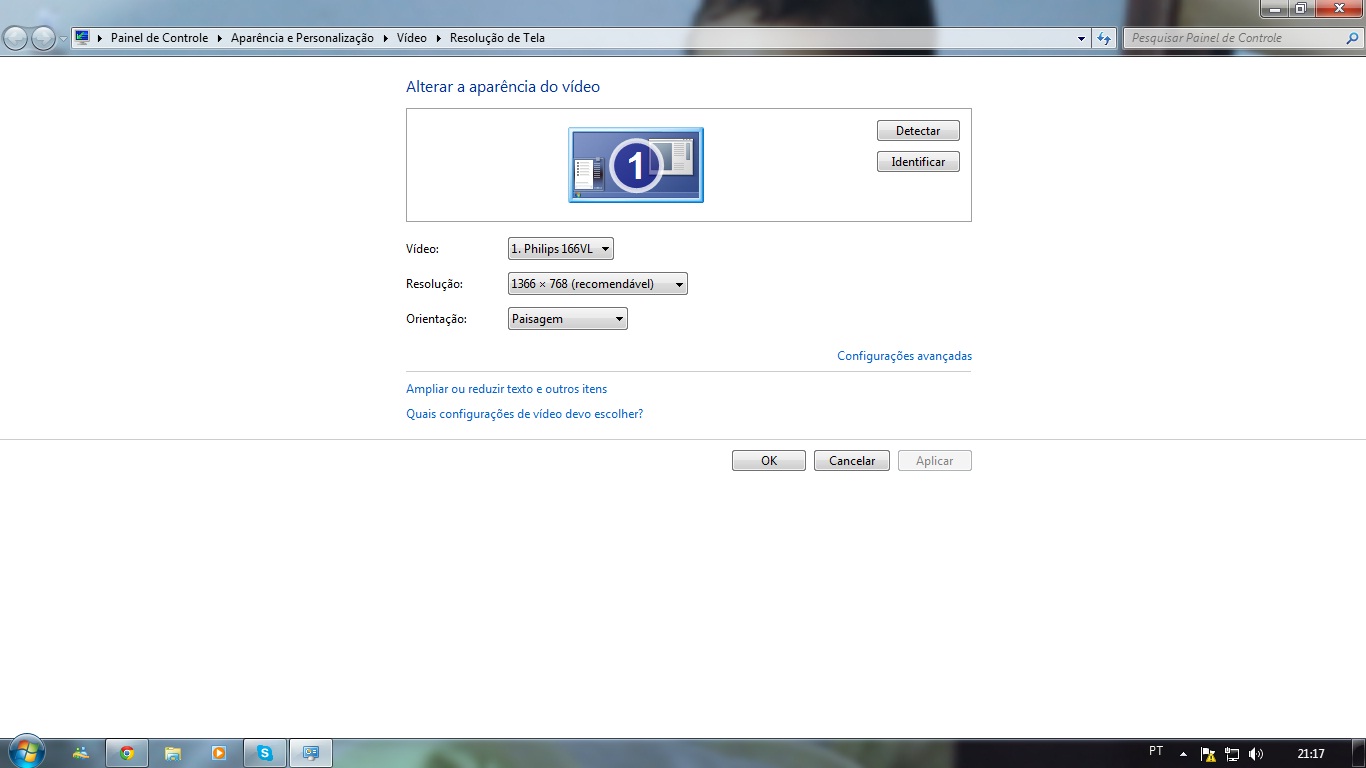Go to Painel de Controle breadcrumb
This screenshot has height=768, width=1366.
(159, 38)
